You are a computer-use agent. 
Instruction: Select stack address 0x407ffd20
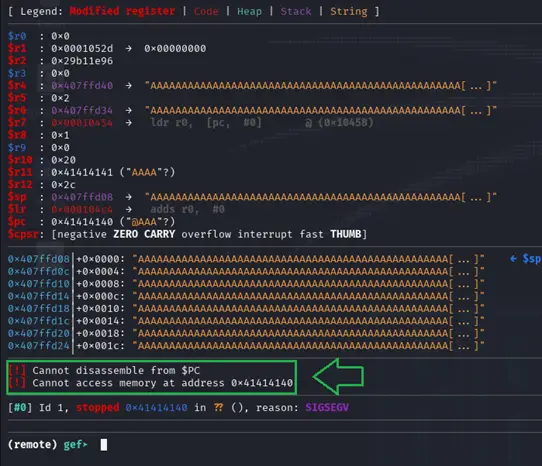tap(38, 333)
